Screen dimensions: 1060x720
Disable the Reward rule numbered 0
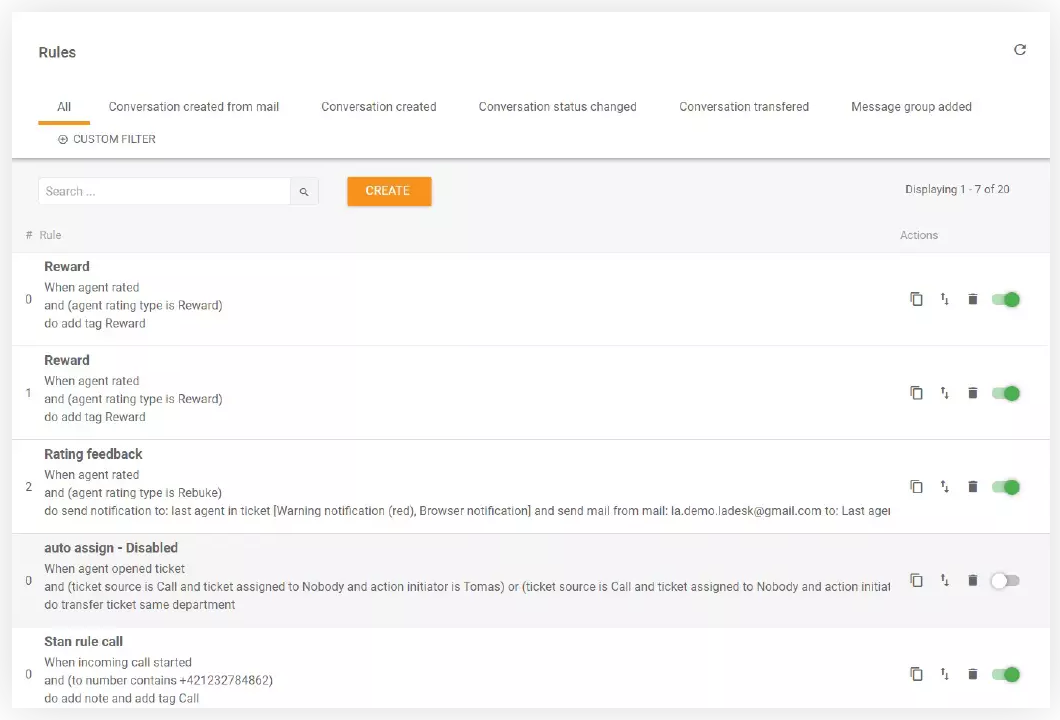coord(1005,299)
